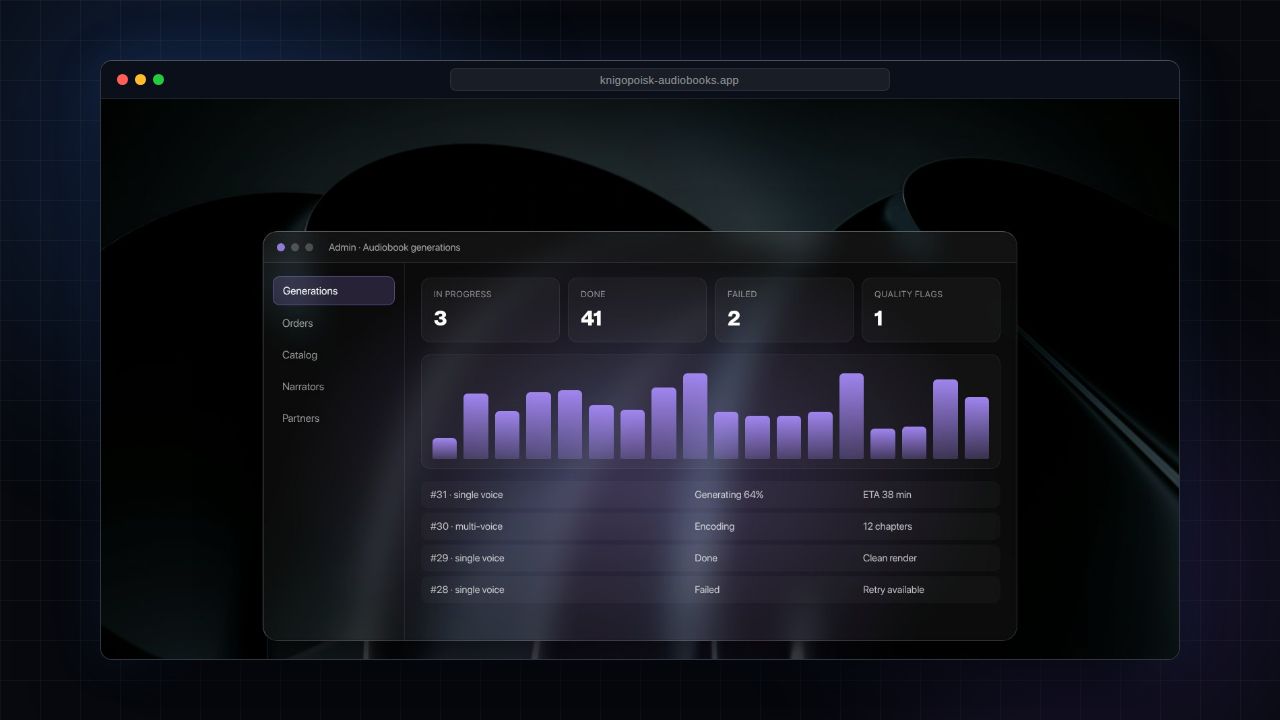This screenshot has width=1280, height=720.
Task: Click the "Generating 64%" status
Action: coord(729,495)
